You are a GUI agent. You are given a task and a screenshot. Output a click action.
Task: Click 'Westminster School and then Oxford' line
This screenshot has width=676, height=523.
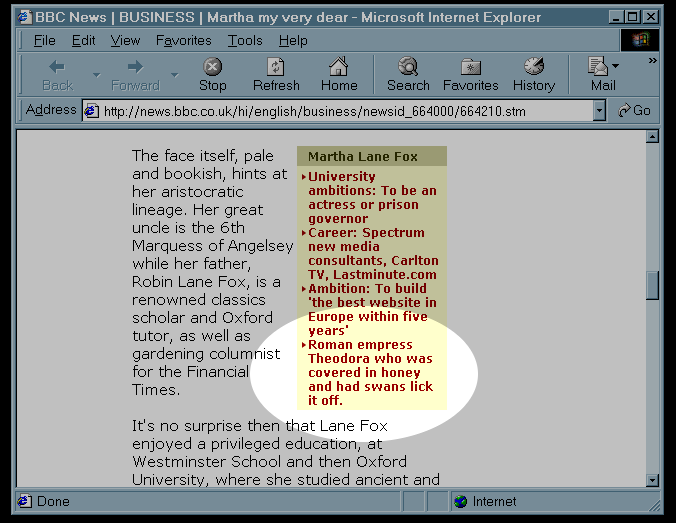coord(269,462)
